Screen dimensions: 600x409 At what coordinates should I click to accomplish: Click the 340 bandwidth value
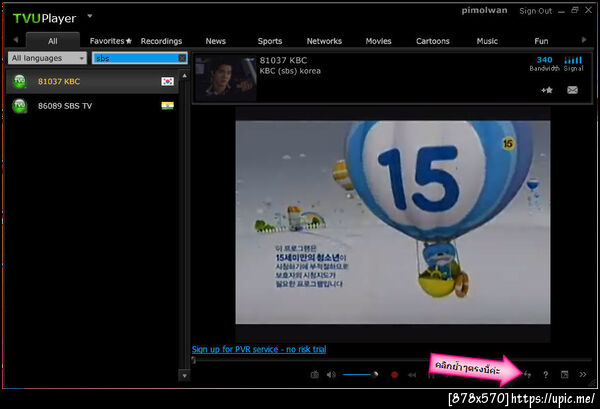[x=544, y=60]
